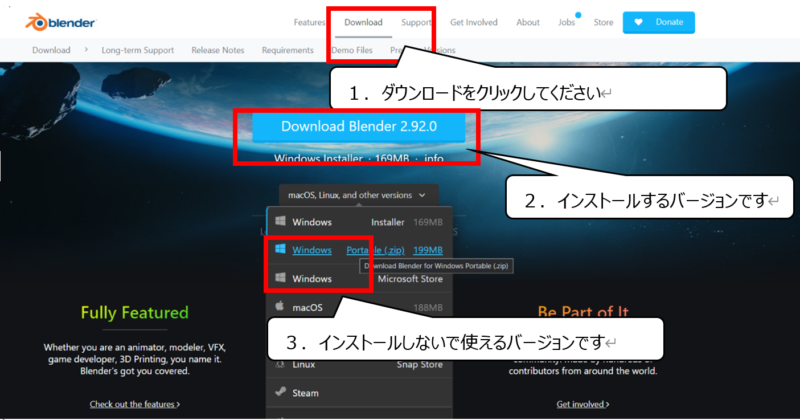Expand macOS, Linux, and other versions dropdown
Image resolution: width=800 pixels, height=420 pixels.
click(x=358, y=195)
